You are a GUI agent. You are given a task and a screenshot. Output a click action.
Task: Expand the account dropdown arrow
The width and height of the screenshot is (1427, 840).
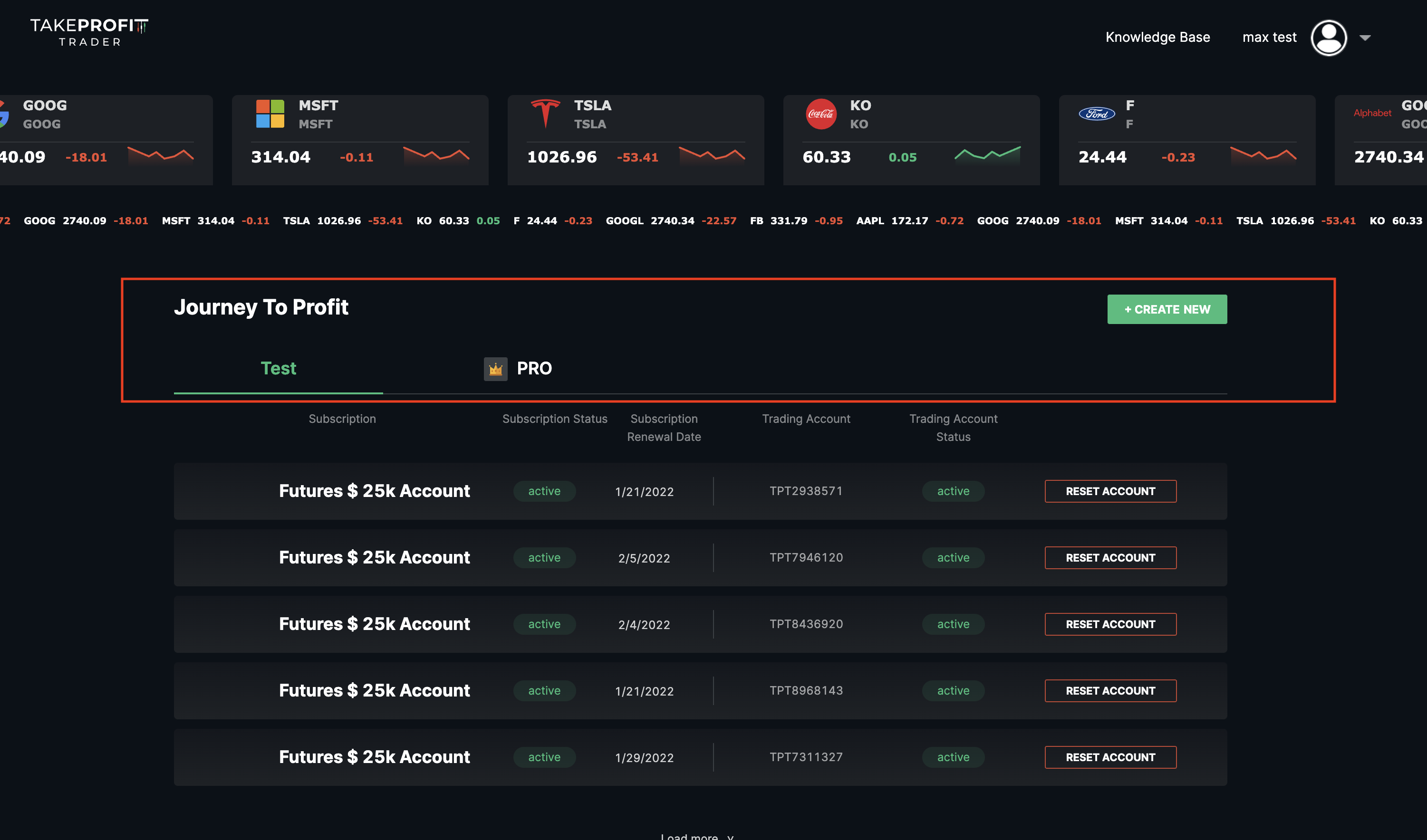(1365, 38)
